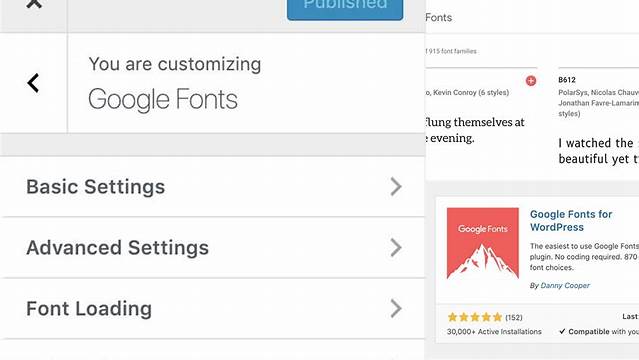Expand Advanced Settings chevron arrow
Screen dimensions: 639x360
[x=396, y=247]
